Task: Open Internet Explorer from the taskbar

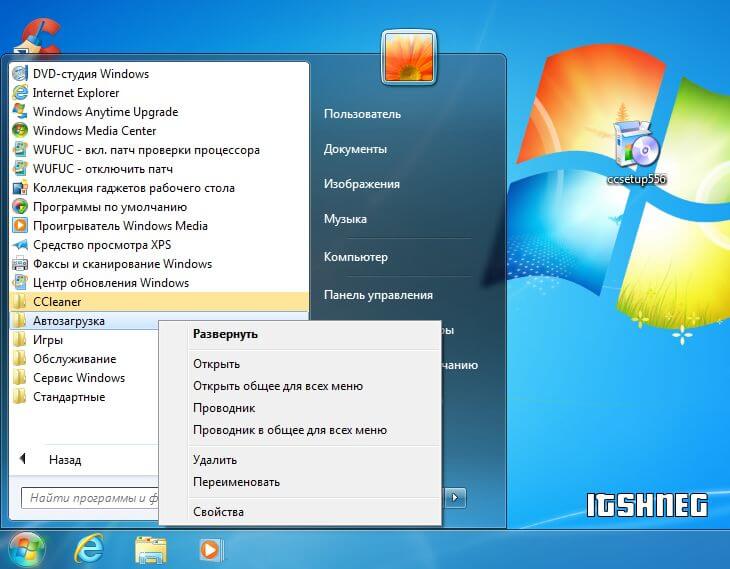Action: pyautogui.click(x=88, y=549)
